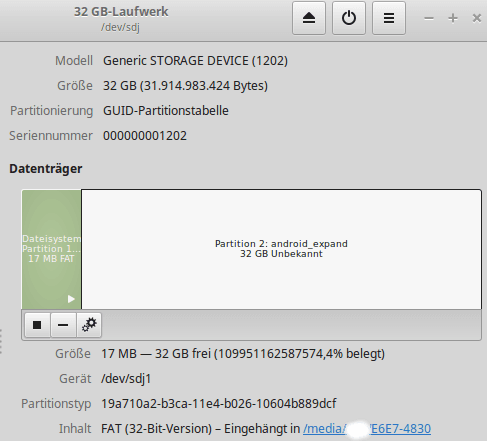Close the Disks window
The height and width of the screenshot is (441, 487).
click(x=477, y=18)
